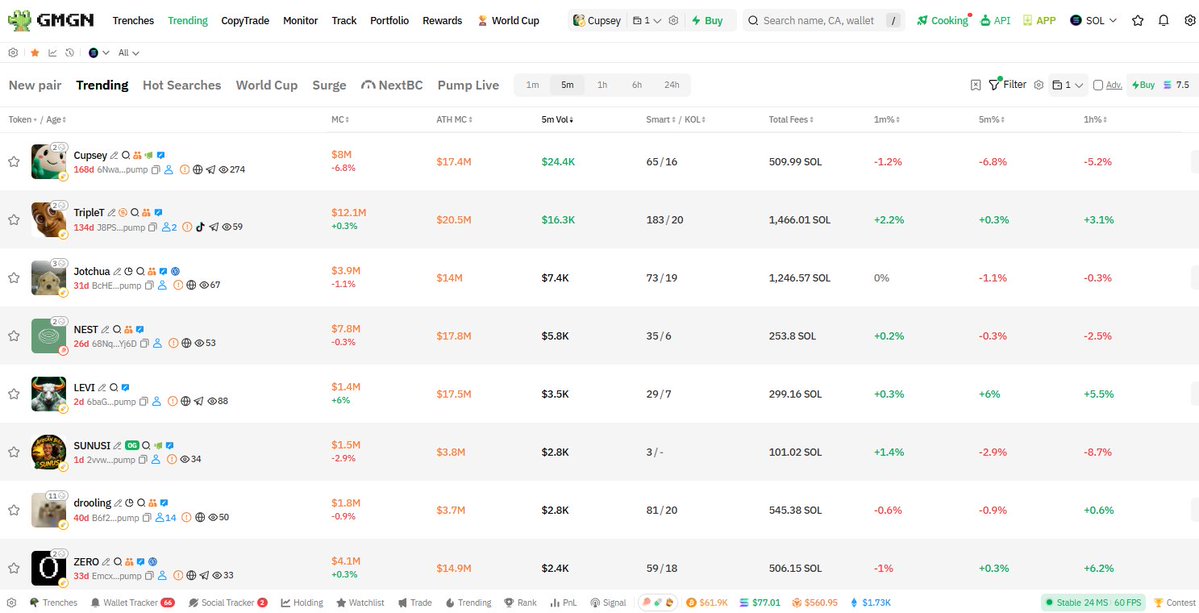Click the chart icon in the sub-toolbar
1199x613 pixels.
coord(53,53)
